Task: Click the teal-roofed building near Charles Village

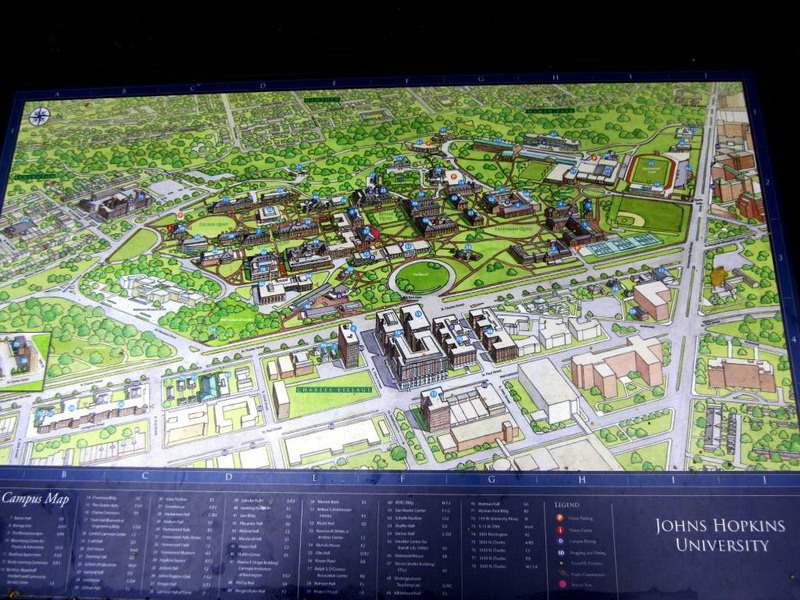Action: click(209, 386)
